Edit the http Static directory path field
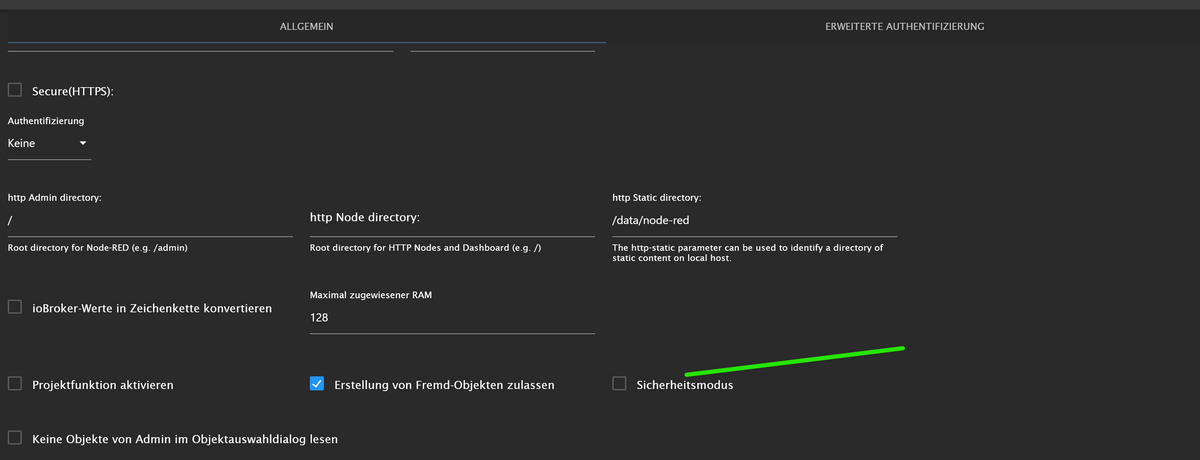 pos(754,221)
